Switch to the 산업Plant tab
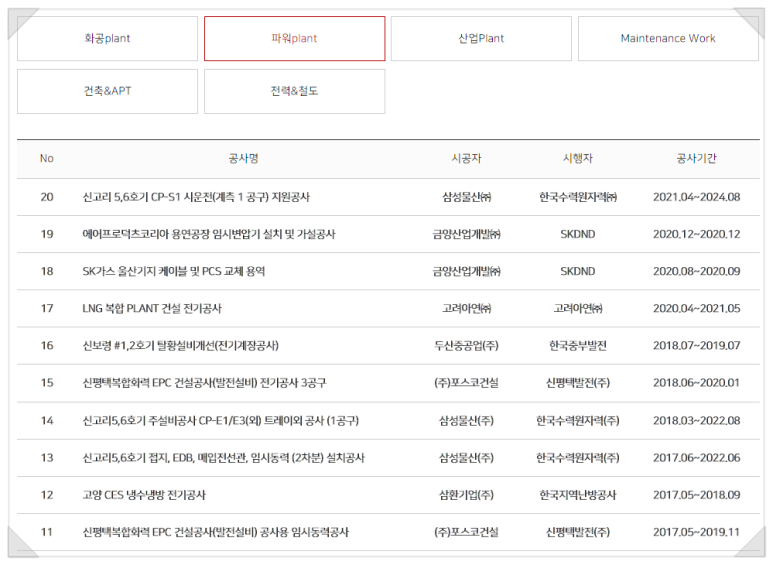The image size is (773, 565). pyautogui.click(x=481, y=38)
